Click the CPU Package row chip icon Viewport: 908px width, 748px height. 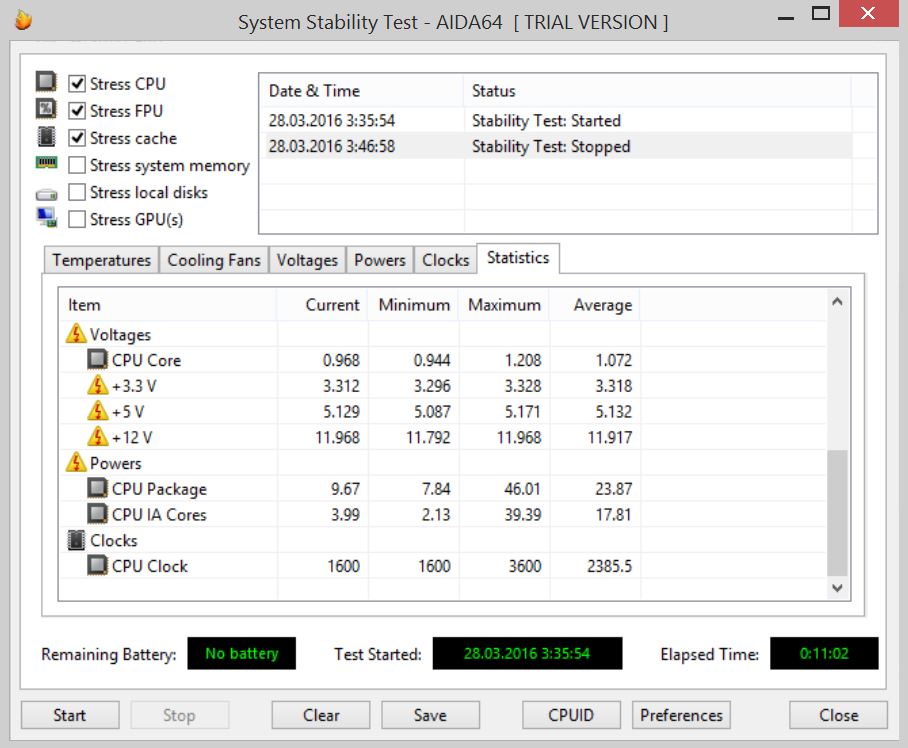tap(97, 488)
